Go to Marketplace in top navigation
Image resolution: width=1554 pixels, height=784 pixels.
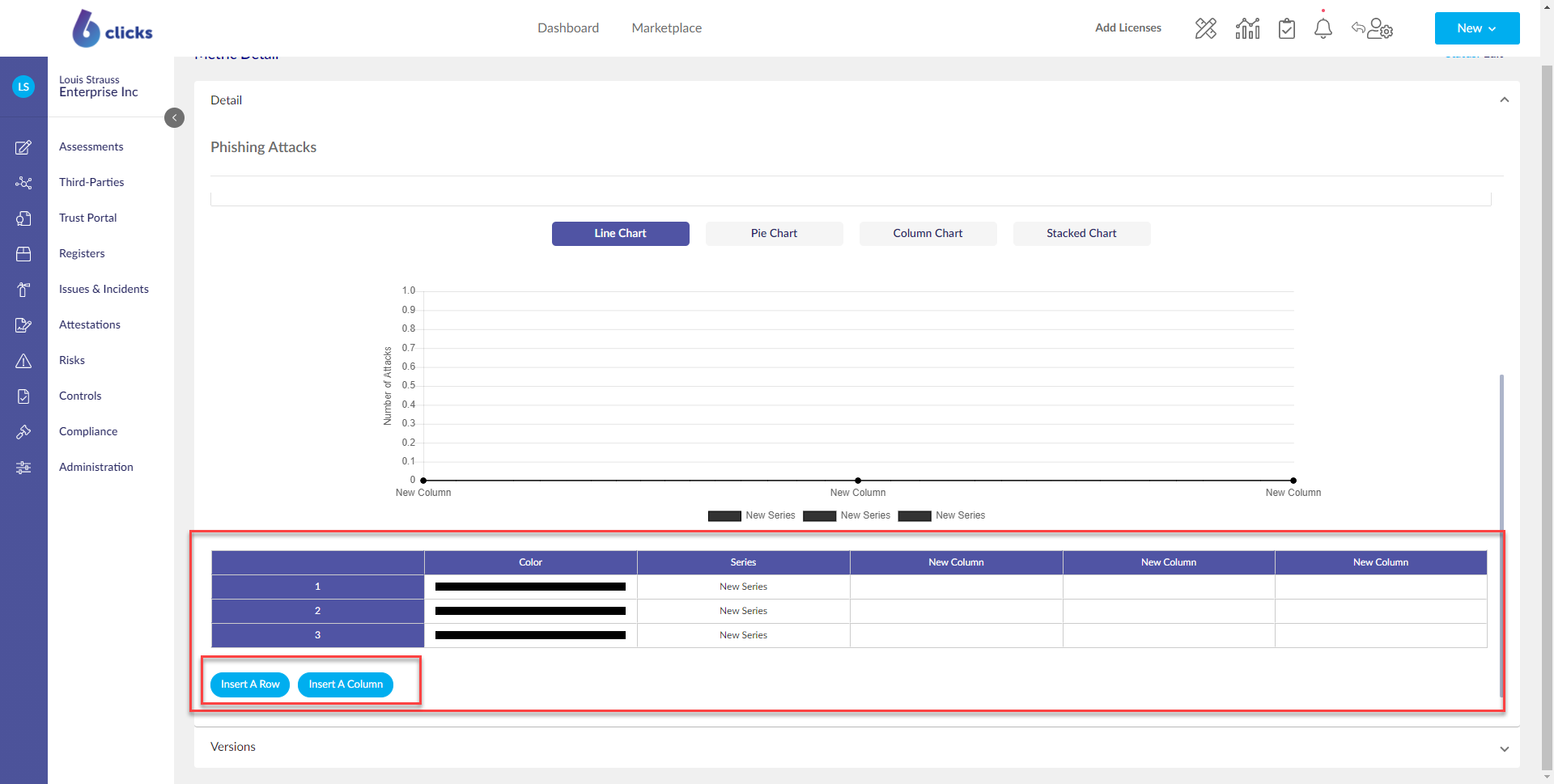point(667,28)
